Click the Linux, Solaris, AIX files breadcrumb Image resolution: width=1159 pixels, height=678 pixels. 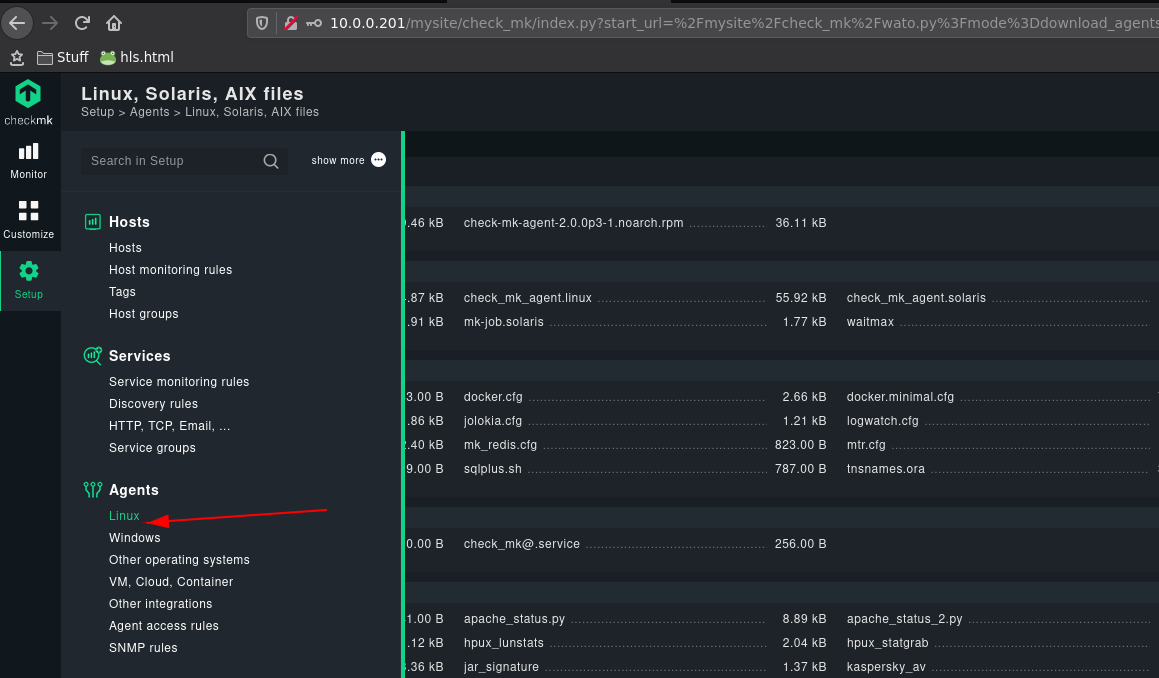(x=252, y=112)
